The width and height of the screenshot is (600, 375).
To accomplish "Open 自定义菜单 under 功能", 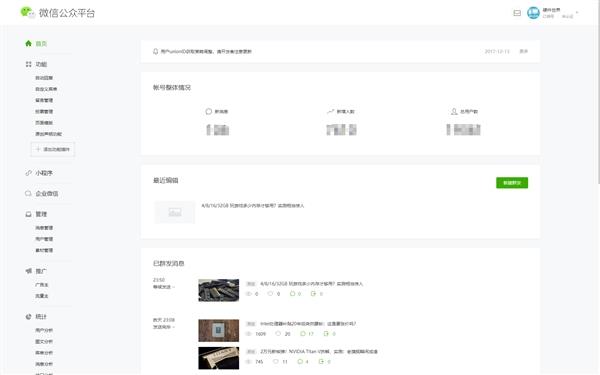I will (x=46, y=89).
